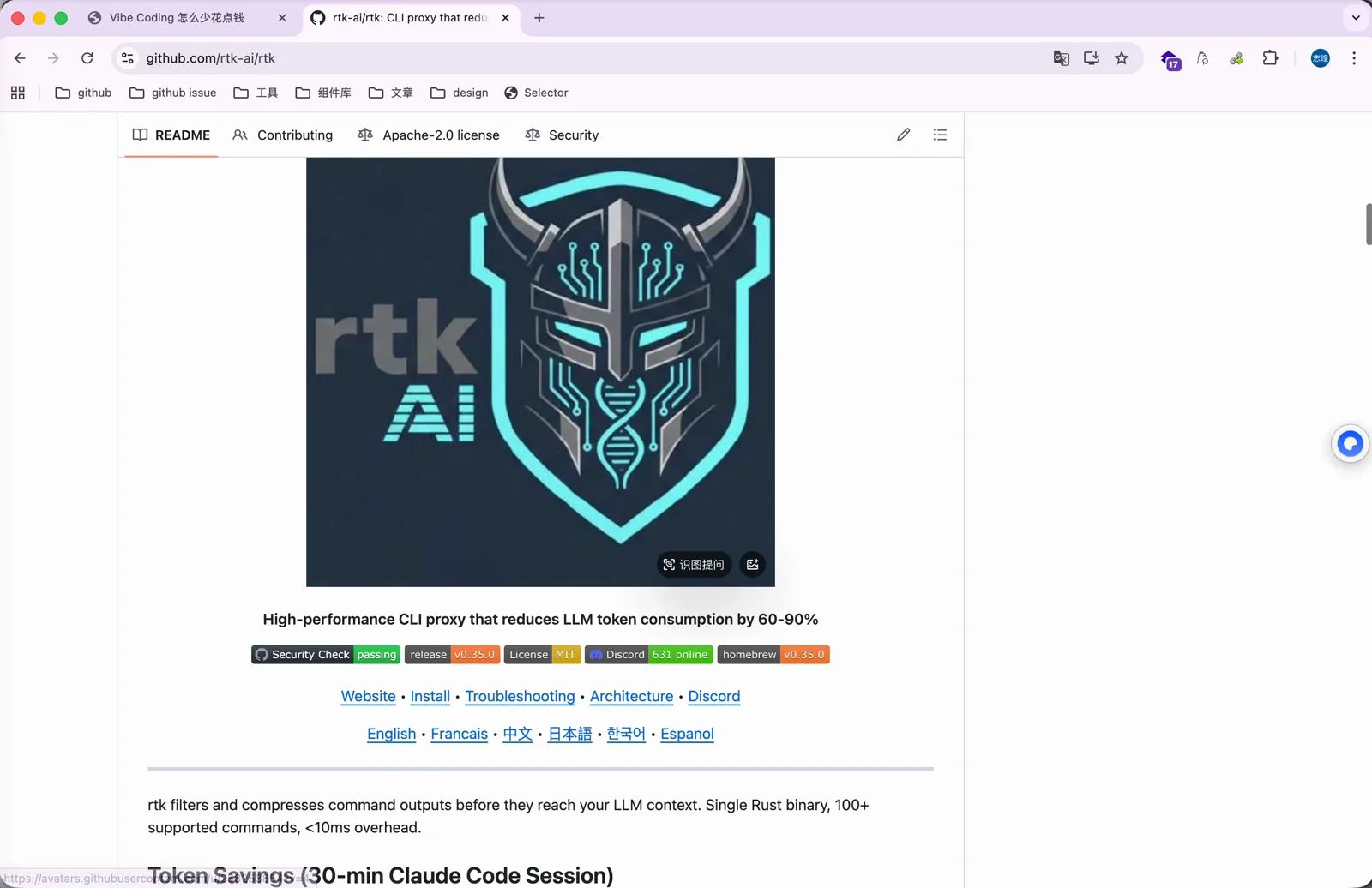This screenshot has height=888, width=1372.
Task: Open the github bookmarks folder
Action: point(83,93)
